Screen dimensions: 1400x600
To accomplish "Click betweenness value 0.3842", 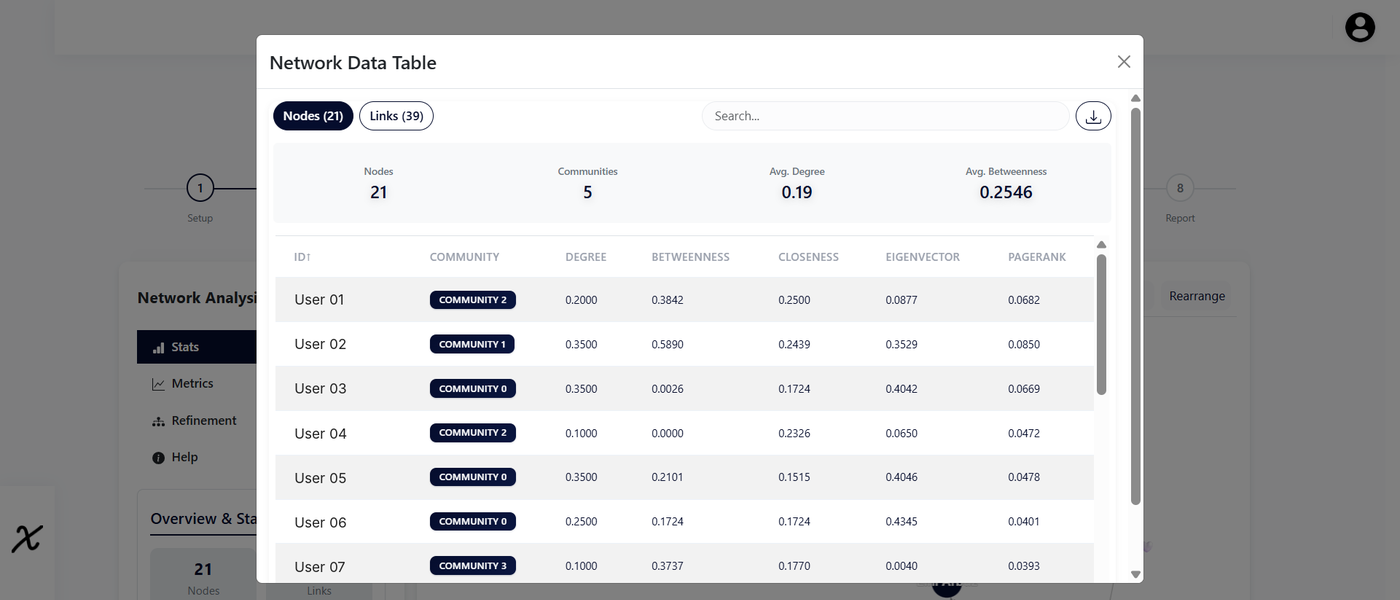I will pos(668,300).
